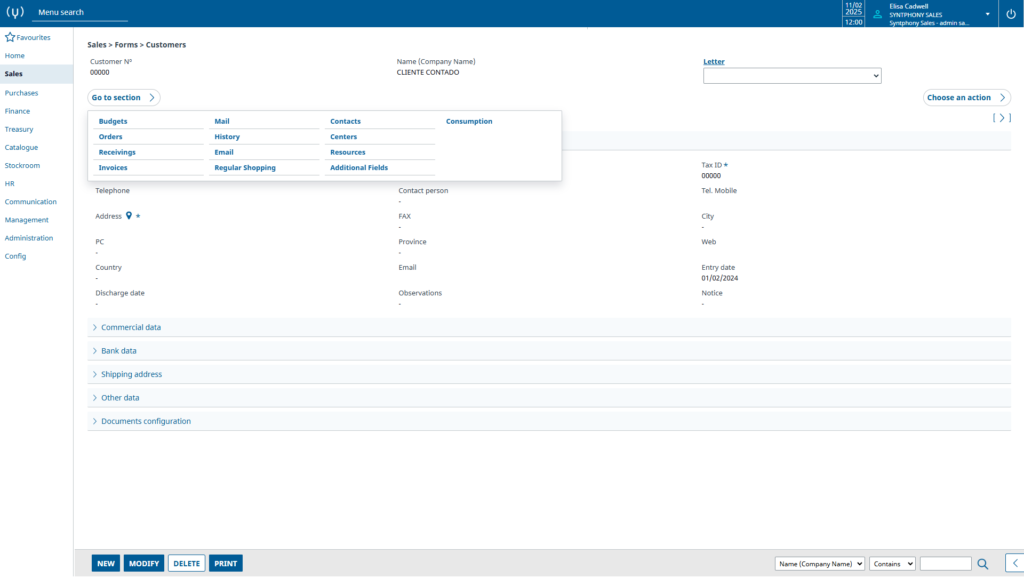This screenshot has height=578, width=1024.
Task: Open the user account dropdown arrow
Action: 987,14
